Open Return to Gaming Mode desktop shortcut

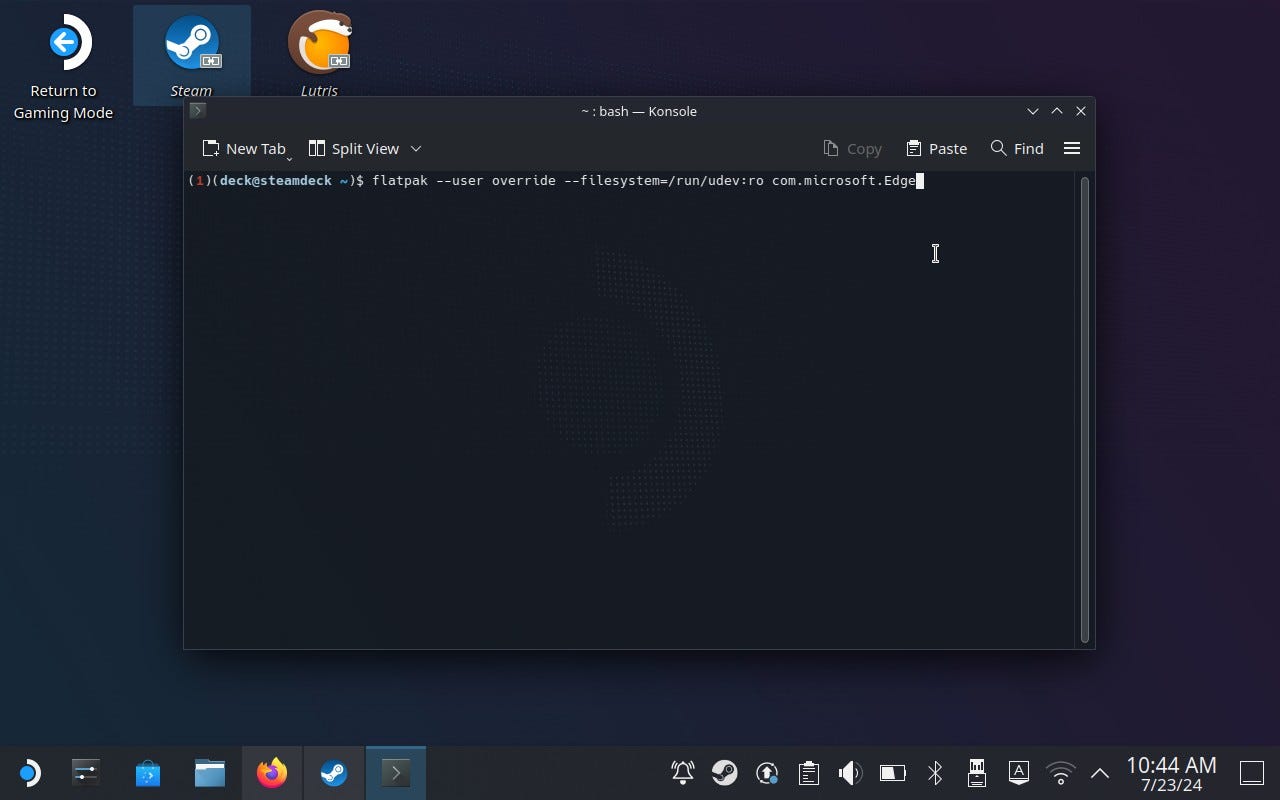[63, 66]
